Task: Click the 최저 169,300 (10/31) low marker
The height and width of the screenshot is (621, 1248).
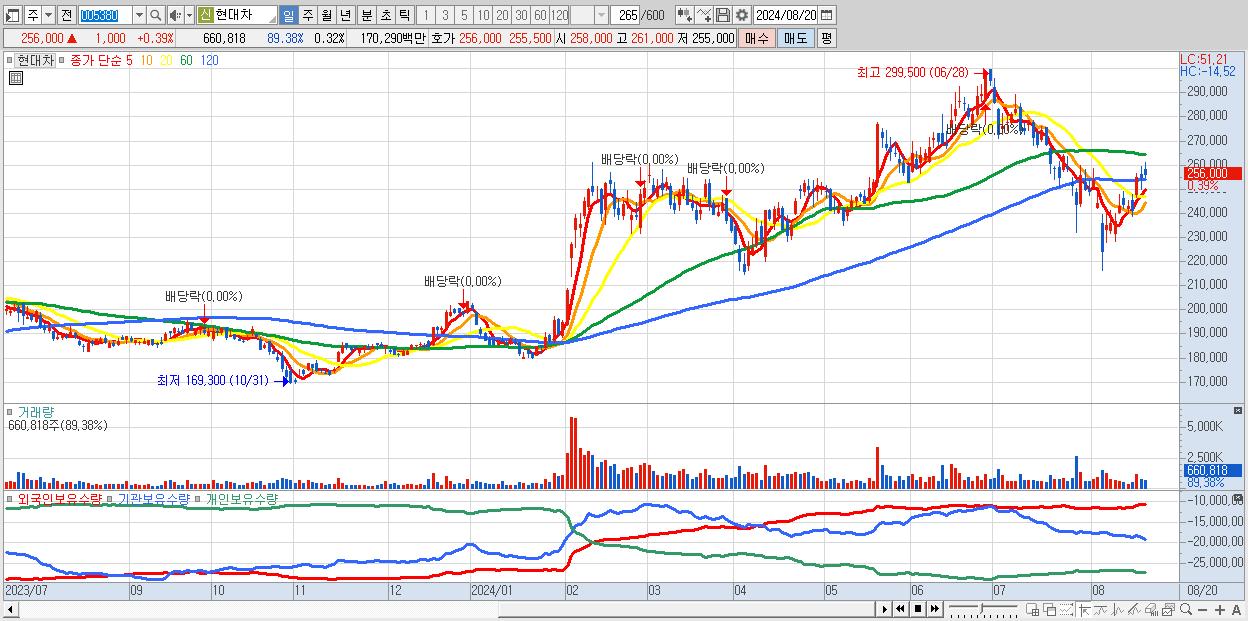Action: tap(213, 380)
